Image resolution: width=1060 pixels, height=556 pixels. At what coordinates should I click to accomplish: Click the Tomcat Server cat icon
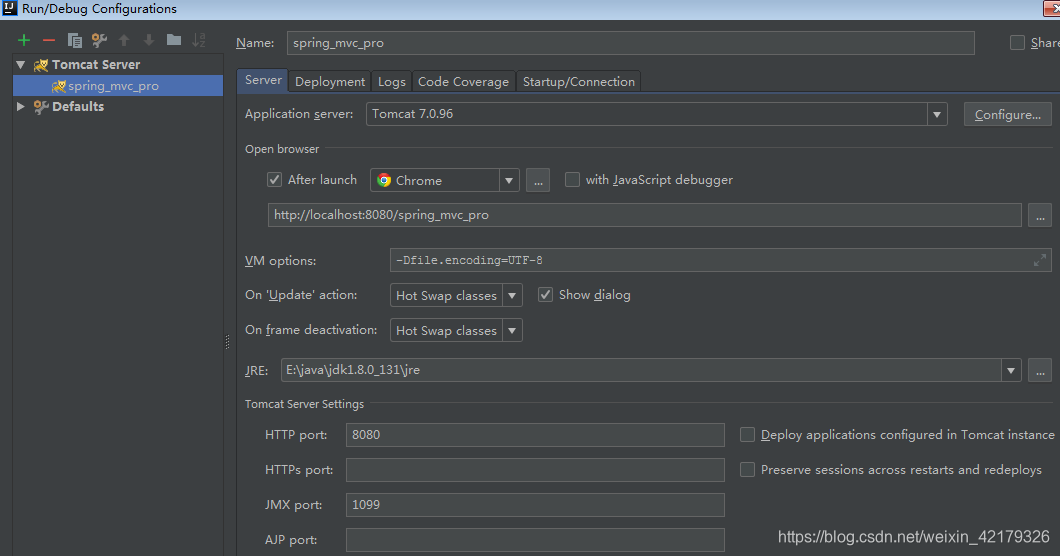[x=41, y=65]
